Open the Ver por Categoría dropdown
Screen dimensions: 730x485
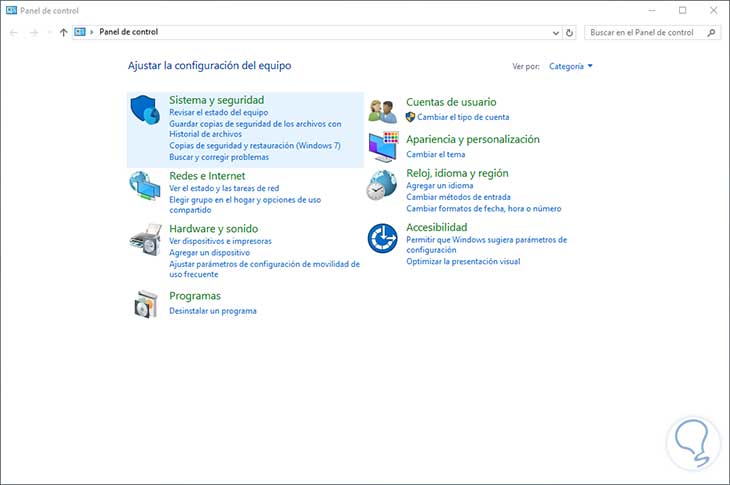click(571, 66)
